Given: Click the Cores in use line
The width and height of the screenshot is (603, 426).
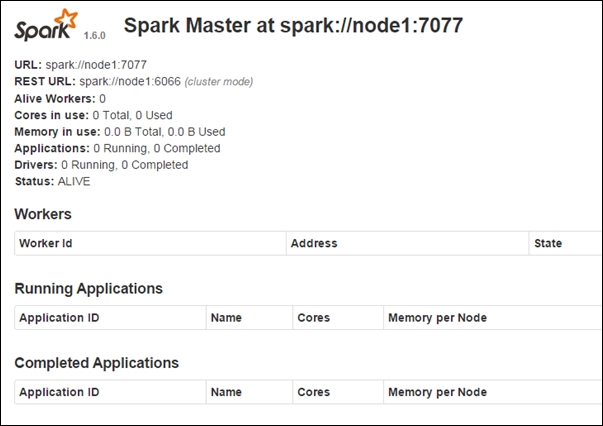Looking at the screenshot, I should pos(93,115).
